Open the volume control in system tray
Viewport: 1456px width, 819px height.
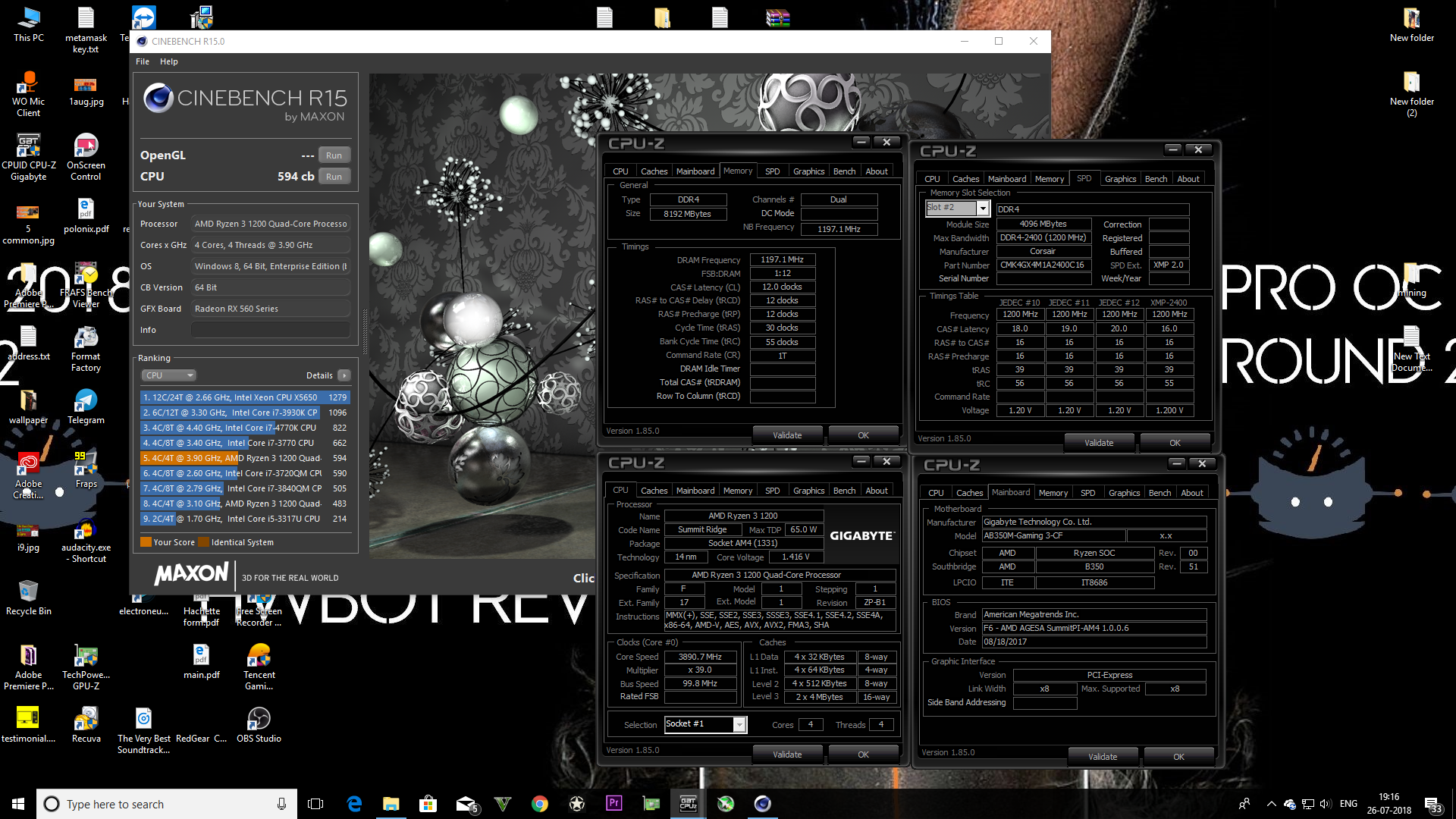coord(1325,804)
